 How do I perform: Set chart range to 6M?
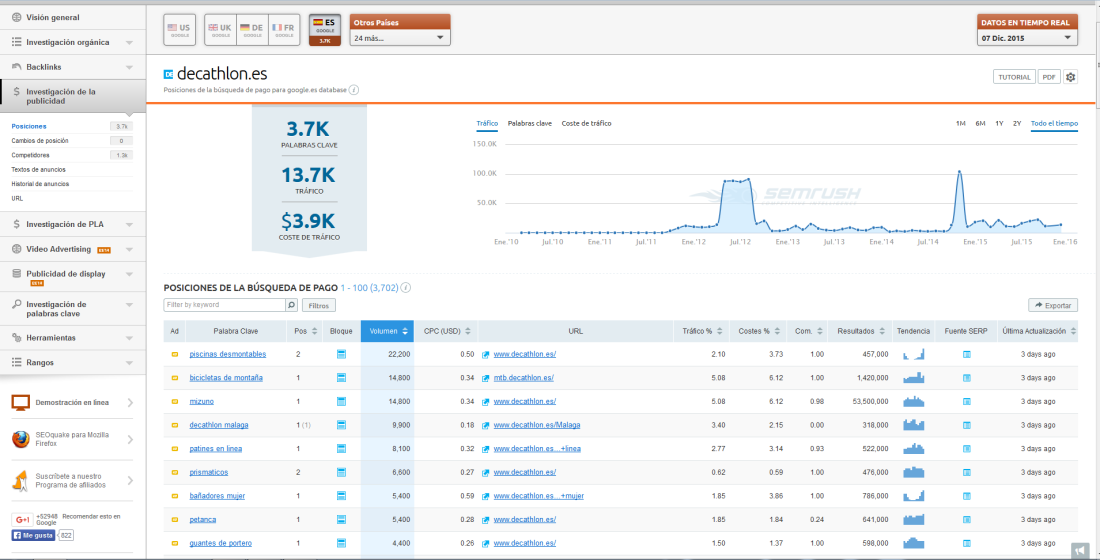coord(980,124)
